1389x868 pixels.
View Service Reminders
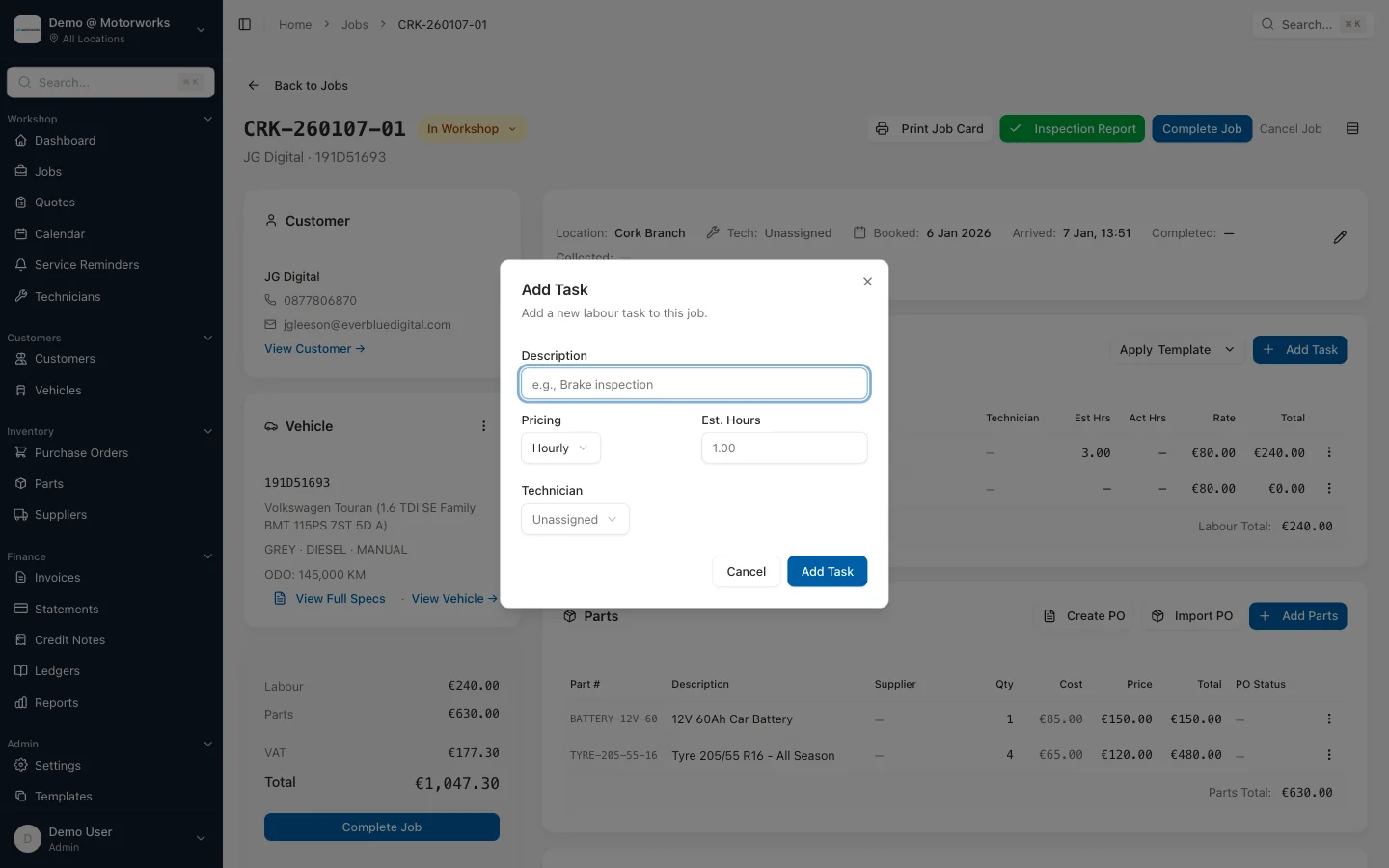coord(88,264)
